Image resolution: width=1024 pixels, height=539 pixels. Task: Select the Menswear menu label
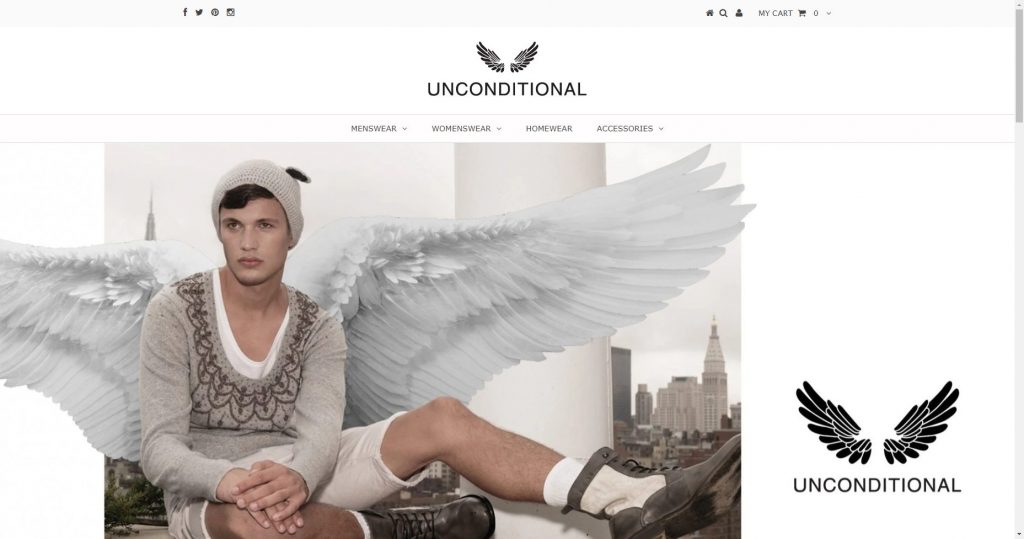click(374, 129)
